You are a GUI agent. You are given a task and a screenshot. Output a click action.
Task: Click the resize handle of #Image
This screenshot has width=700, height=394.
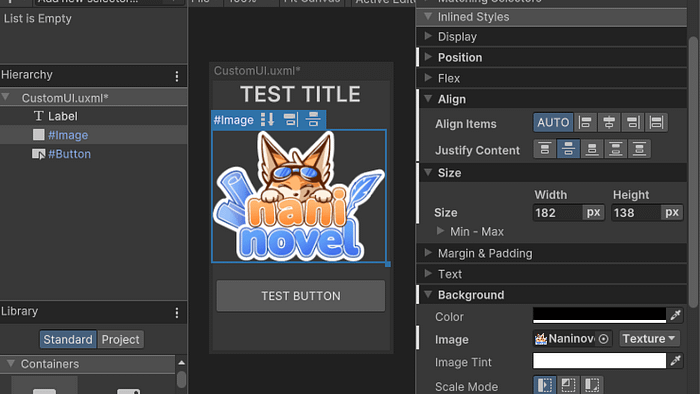point(388,264)
